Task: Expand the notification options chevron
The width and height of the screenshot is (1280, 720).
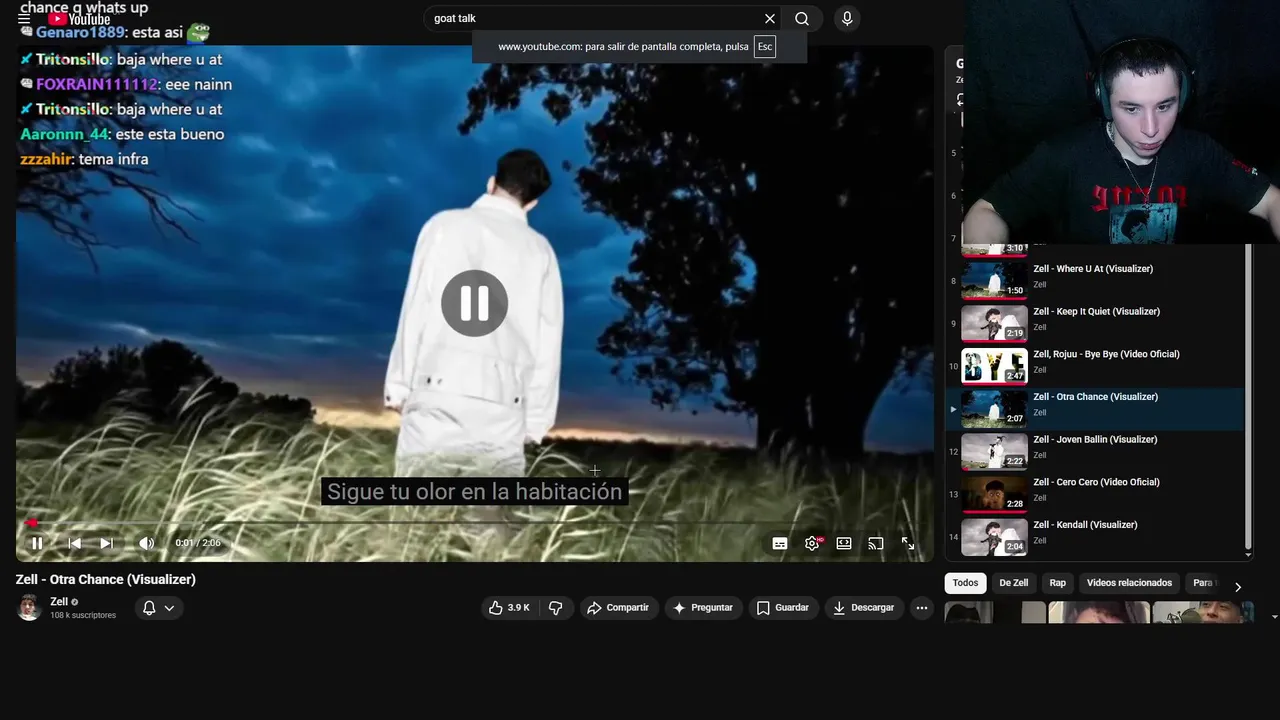Action: (x=169, y=608)
